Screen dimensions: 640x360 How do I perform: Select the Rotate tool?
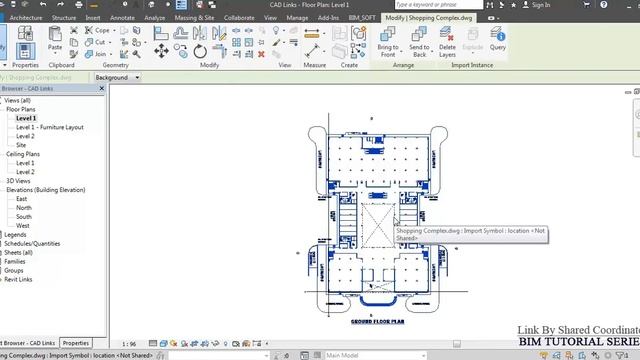200,52
